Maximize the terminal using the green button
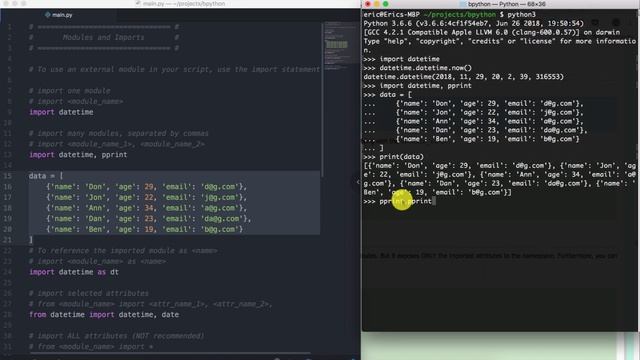 point(385,4)
